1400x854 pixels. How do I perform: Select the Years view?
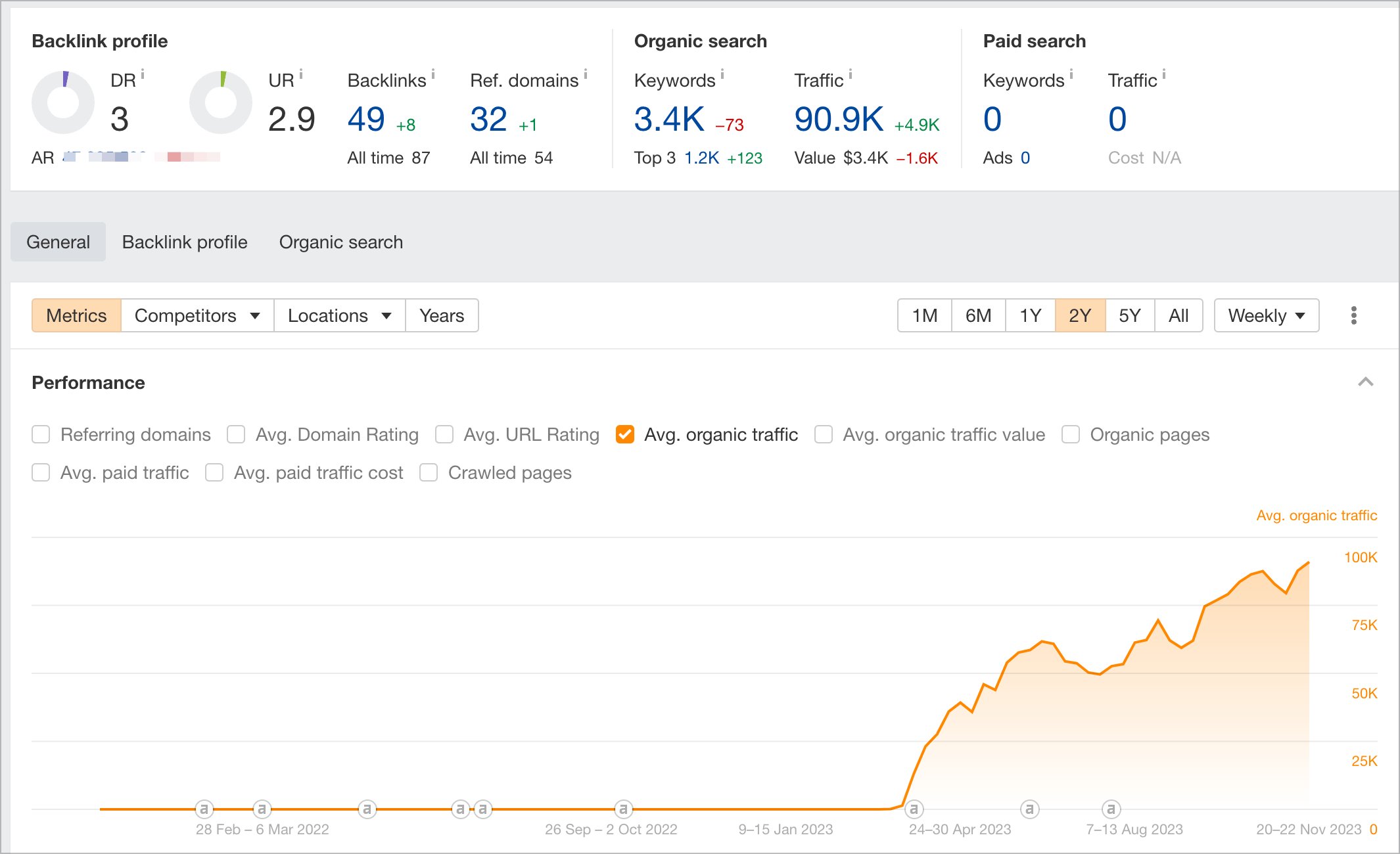[x=442, y=315]
